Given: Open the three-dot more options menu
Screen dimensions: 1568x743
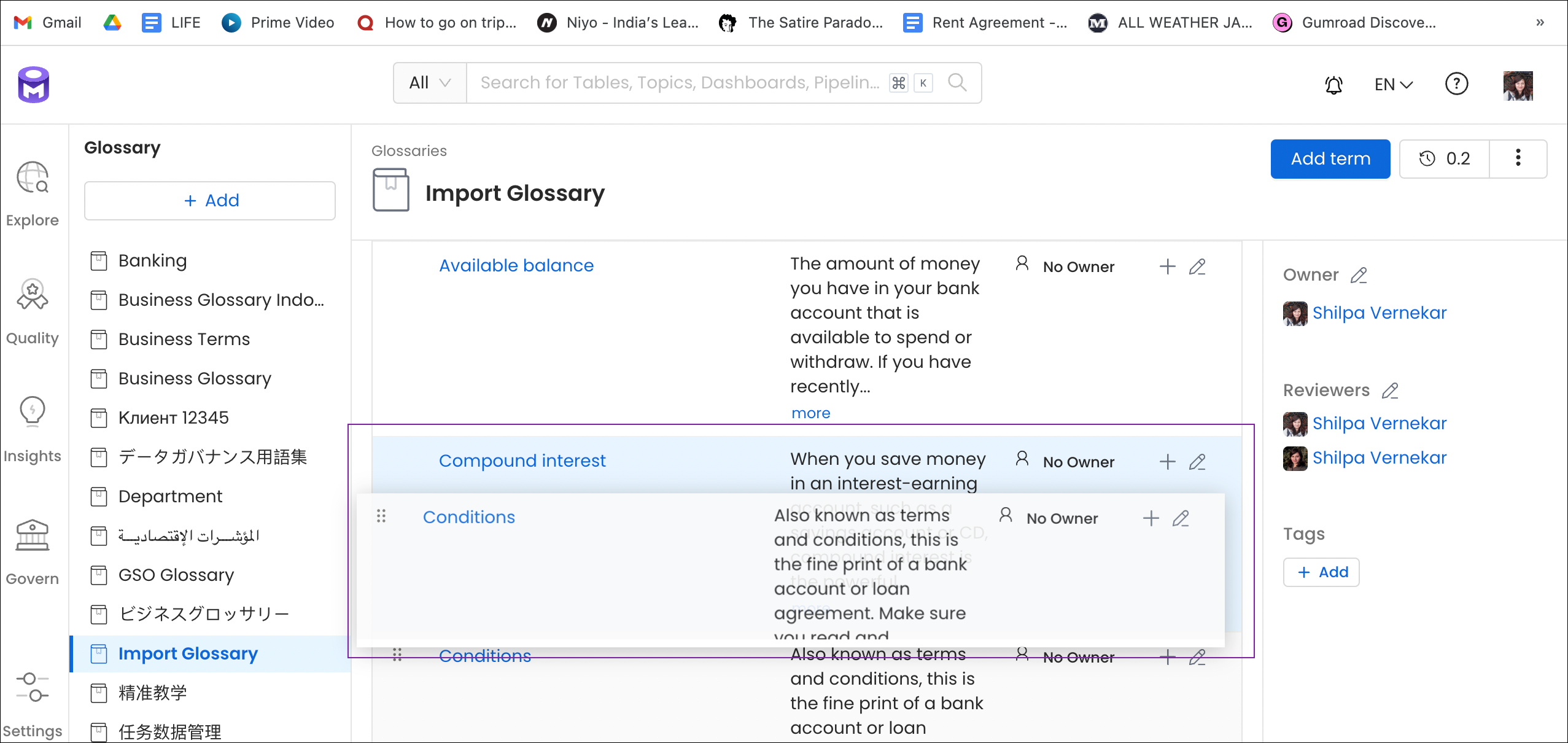Looking at the screenshot, I should 1518,158.
